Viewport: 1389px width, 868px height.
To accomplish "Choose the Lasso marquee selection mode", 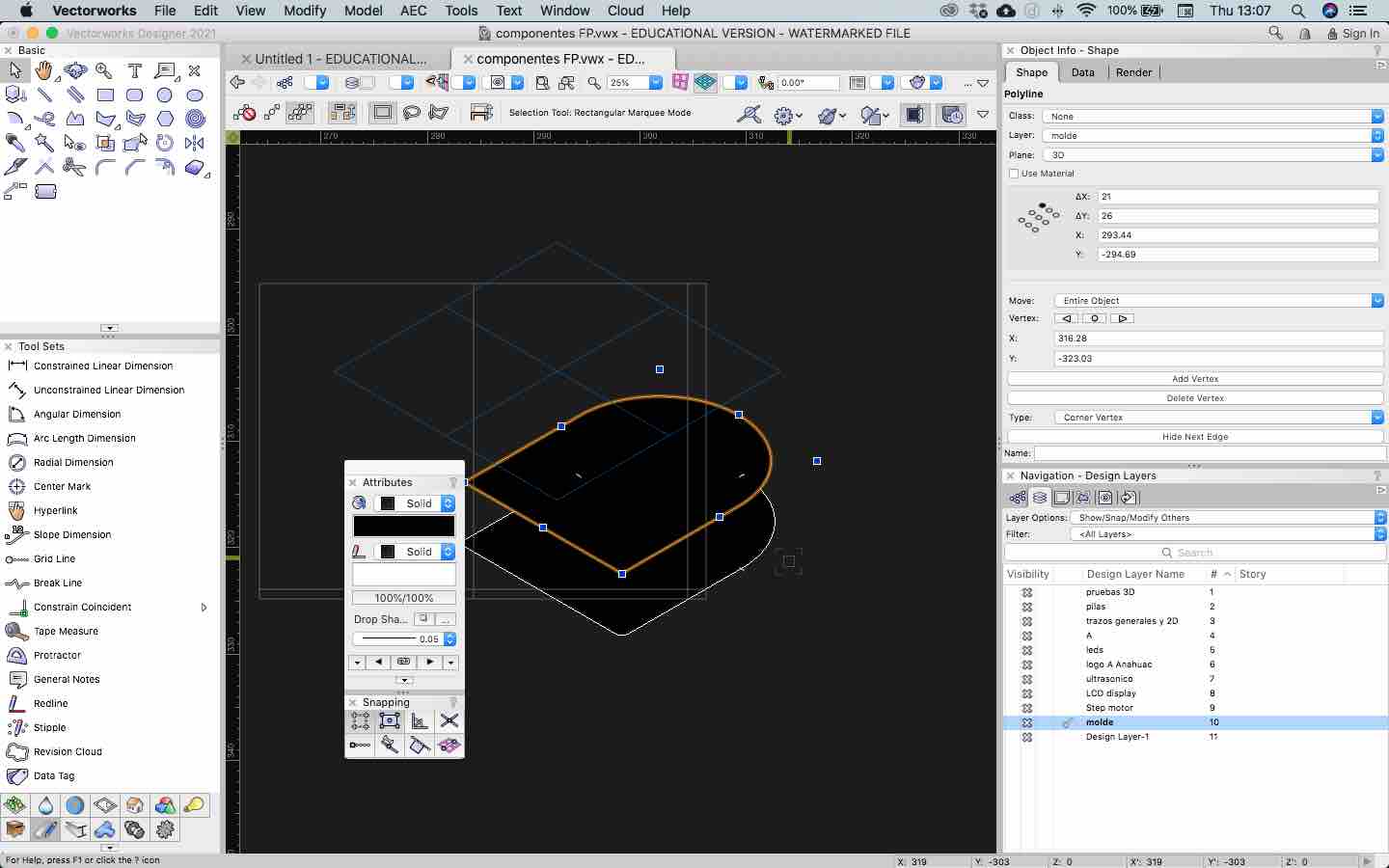I will coord(412,113).
